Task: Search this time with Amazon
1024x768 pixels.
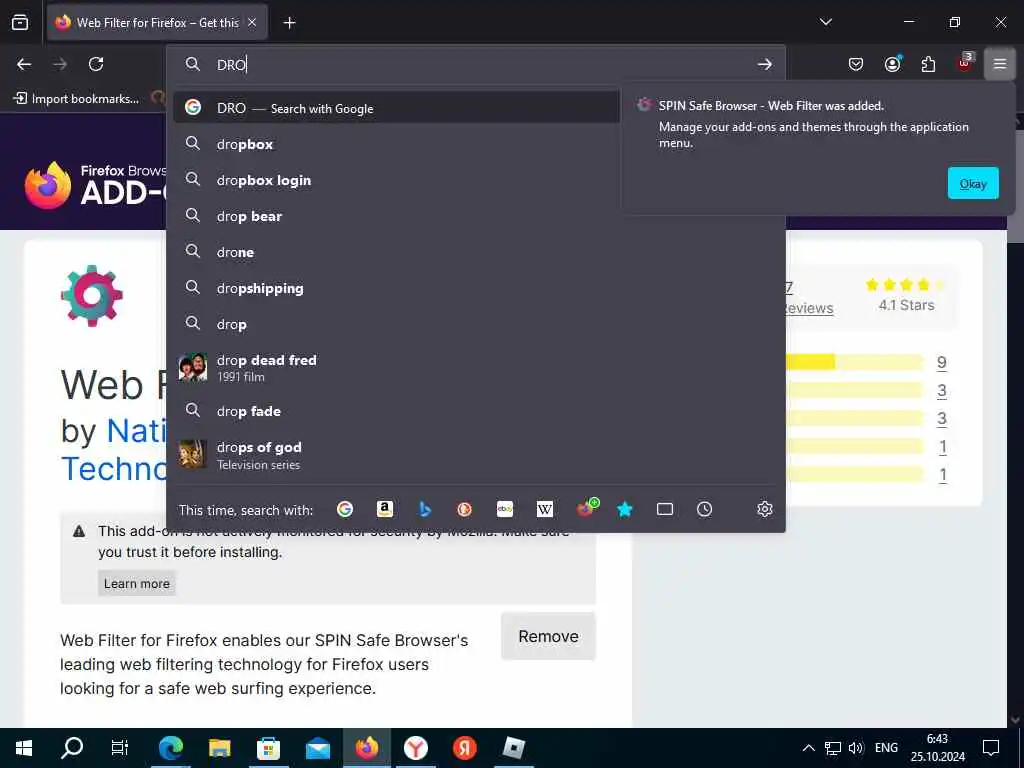Action: [x=385, y=509]
